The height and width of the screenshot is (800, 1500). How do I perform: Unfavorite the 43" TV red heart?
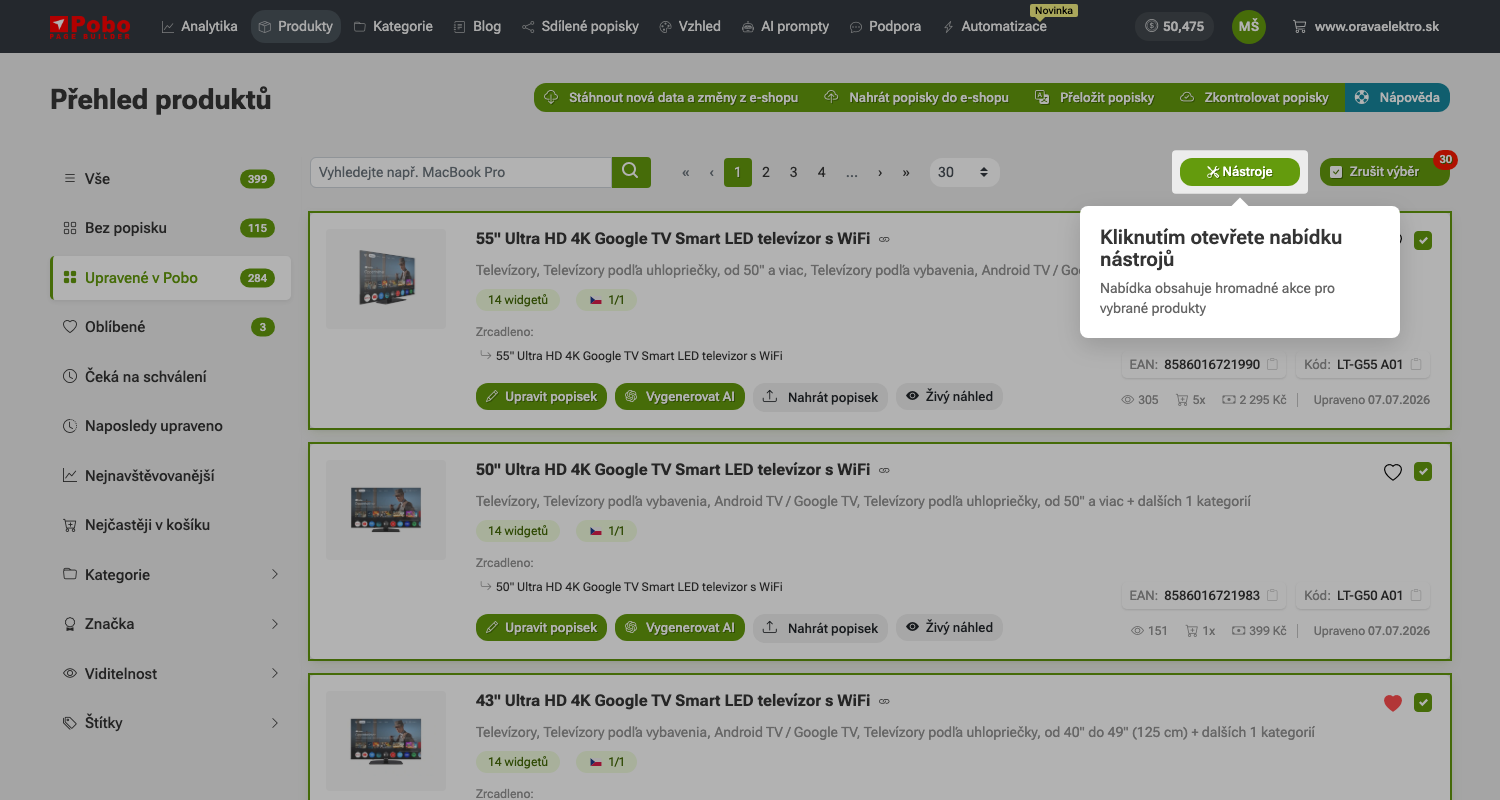pos(1393,703)
